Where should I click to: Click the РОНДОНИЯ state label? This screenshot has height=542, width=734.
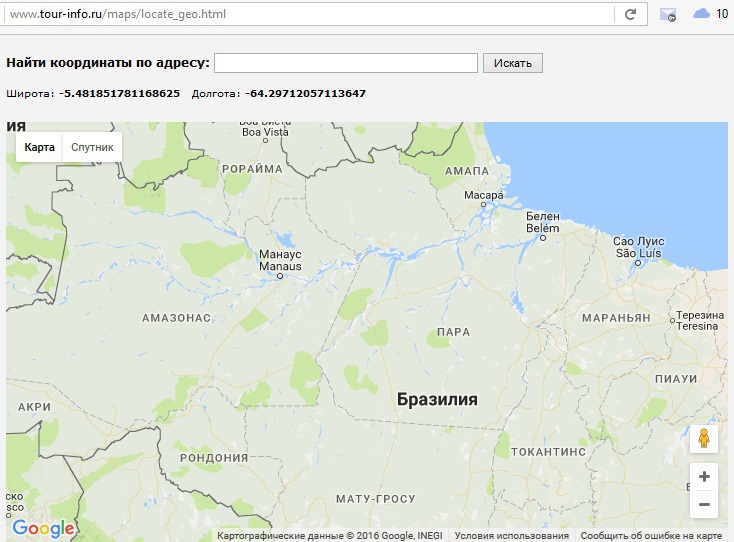(214, 458)
